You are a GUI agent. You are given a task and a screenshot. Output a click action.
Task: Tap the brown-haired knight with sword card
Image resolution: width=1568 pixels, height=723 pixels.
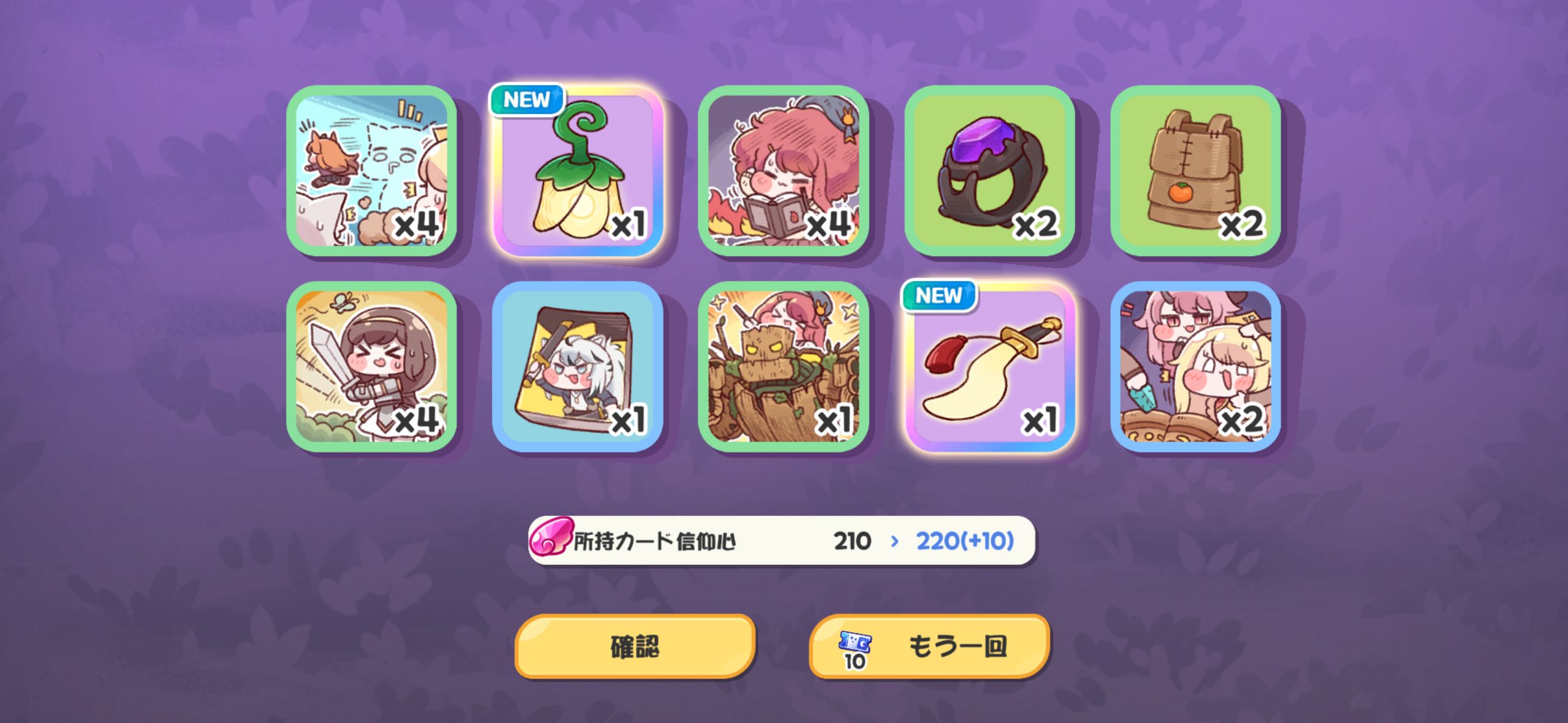point(371,367)
